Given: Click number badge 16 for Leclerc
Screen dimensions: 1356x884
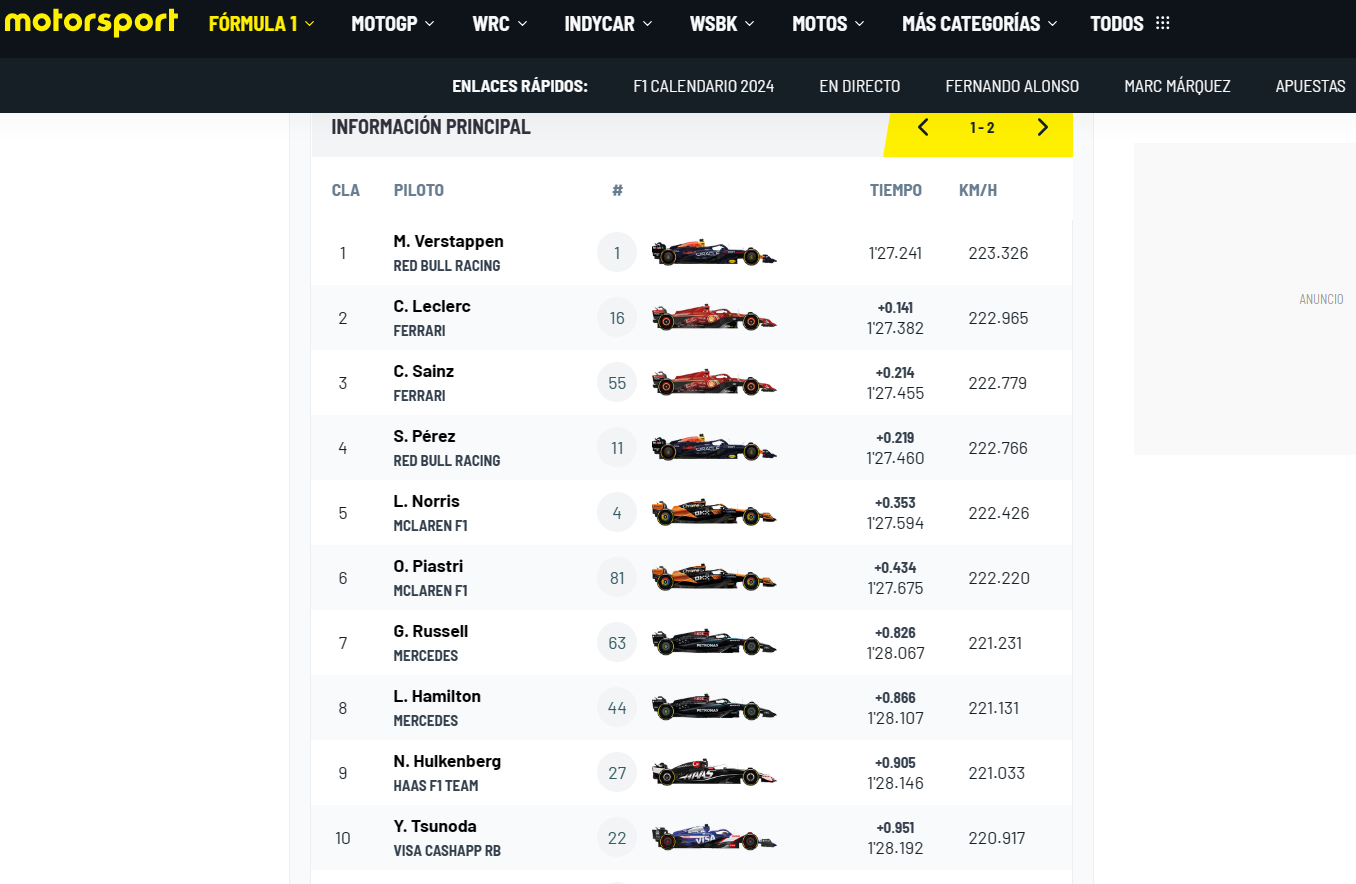Looking at the screenshot, I should pyautogui.click(x=617, y=318).
